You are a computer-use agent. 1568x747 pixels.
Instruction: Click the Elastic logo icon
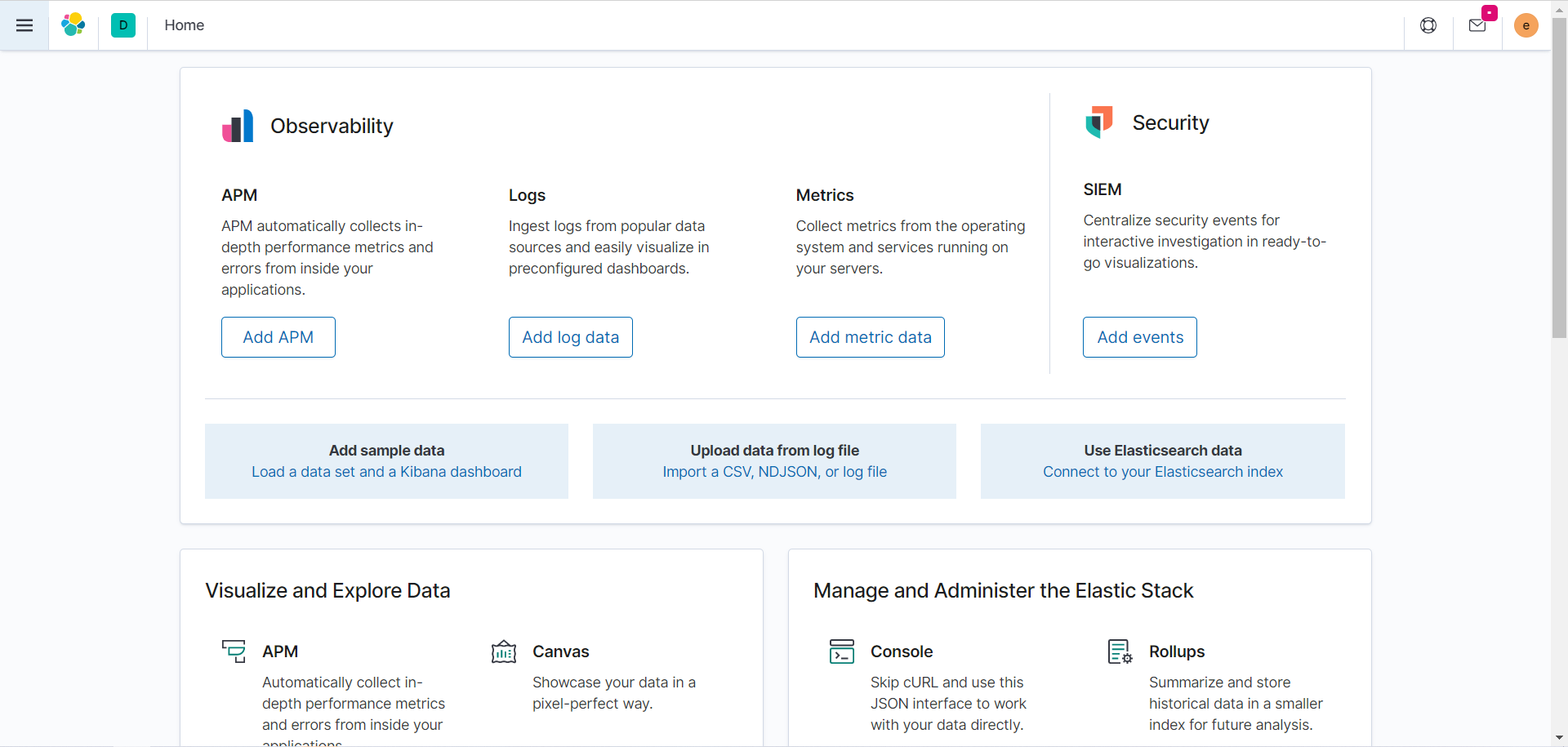tap(73, 25)
